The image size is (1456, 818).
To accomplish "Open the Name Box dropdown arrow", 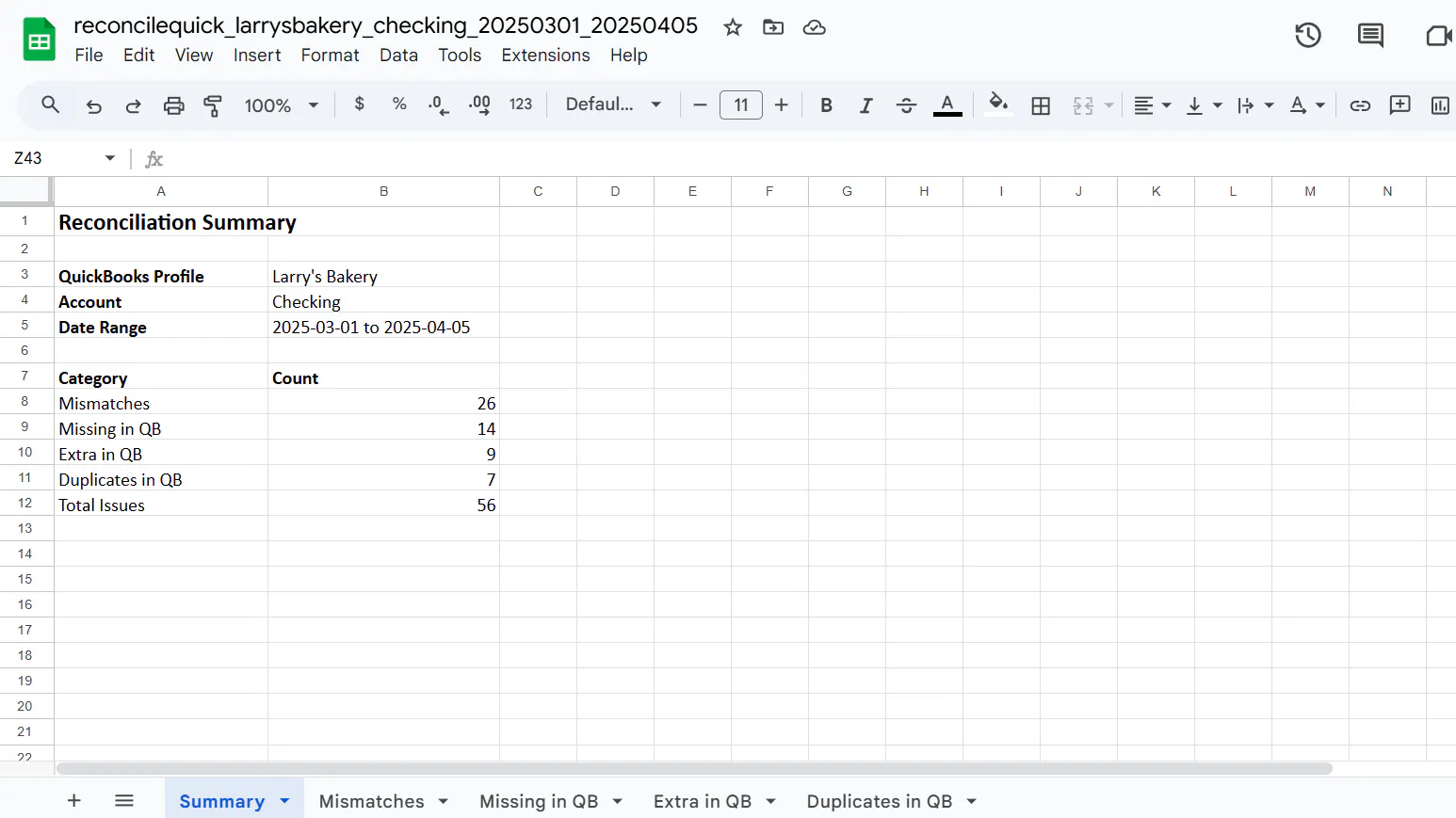I will (110, 158).
